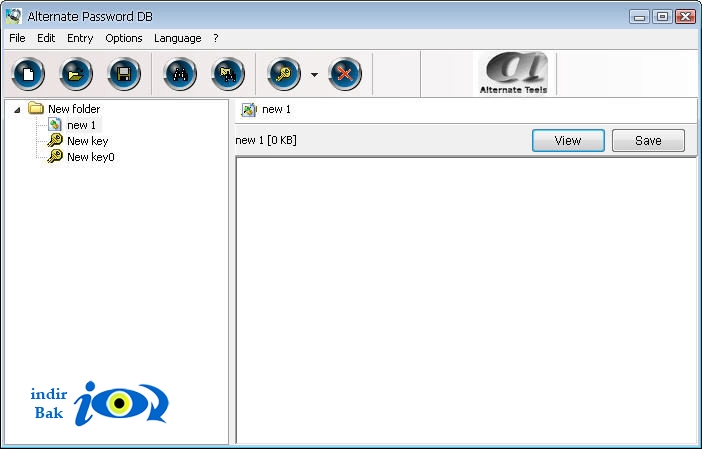Click the Save floppy disk icon
Viewport: 702px width, 449px height.
[x=124, y=74]
